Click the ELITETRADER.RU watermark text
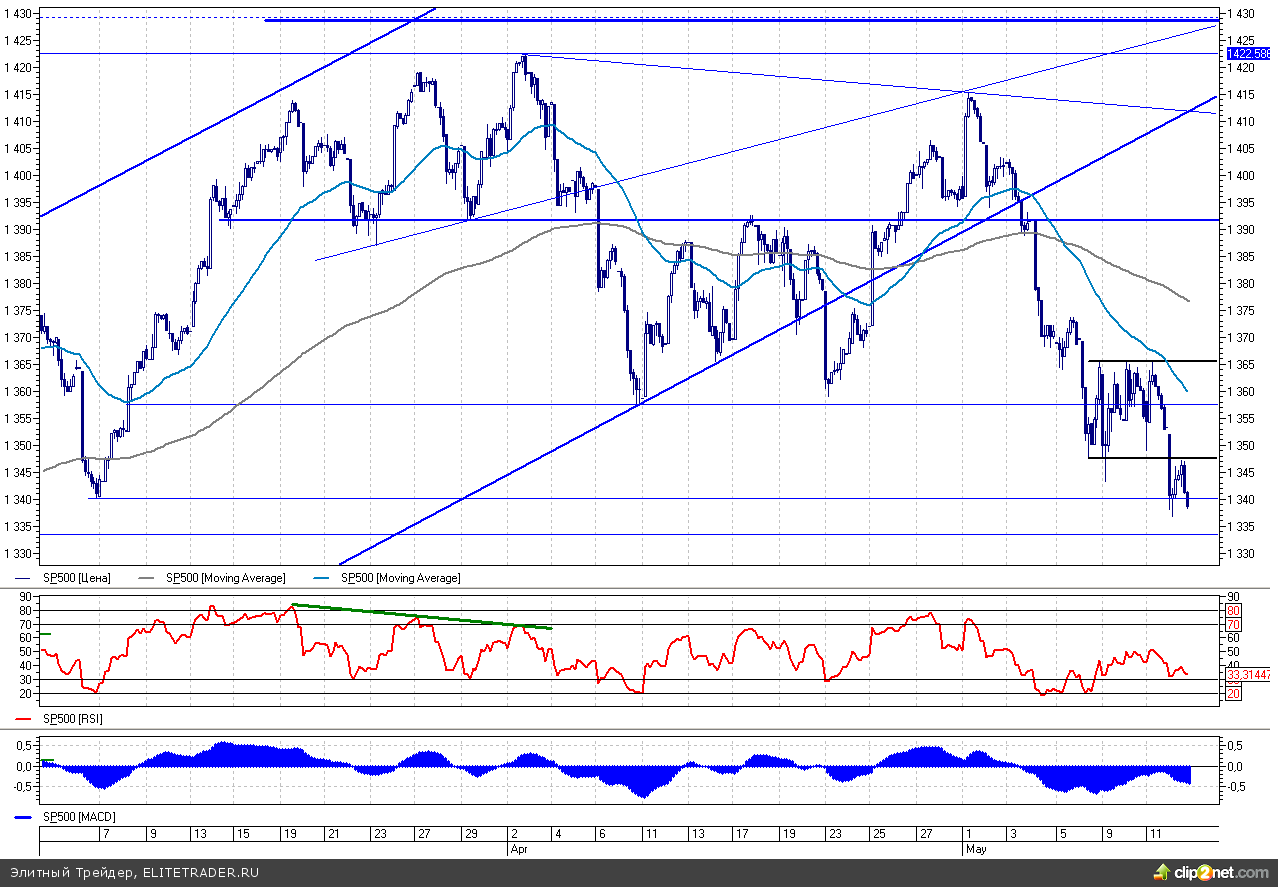The width and height of the screenshot is (1278, 887). (199, 873)
